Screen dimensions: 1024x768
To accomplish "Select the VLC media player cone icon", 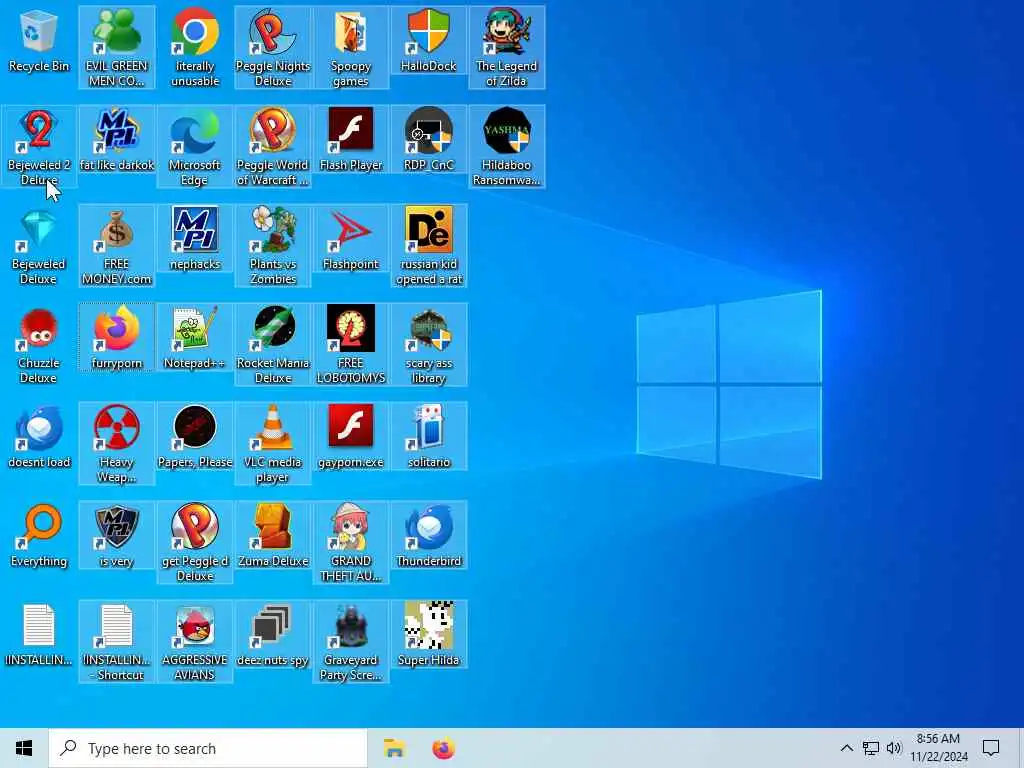I will tap(273, 444).
